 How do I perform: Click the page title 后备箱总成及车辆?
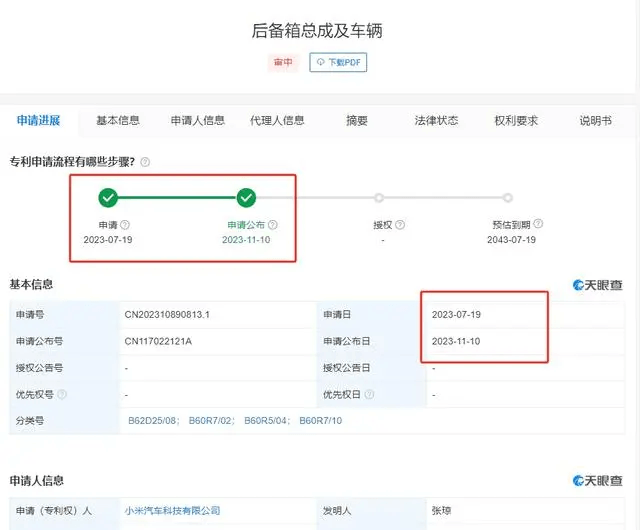tap(317, 31)
